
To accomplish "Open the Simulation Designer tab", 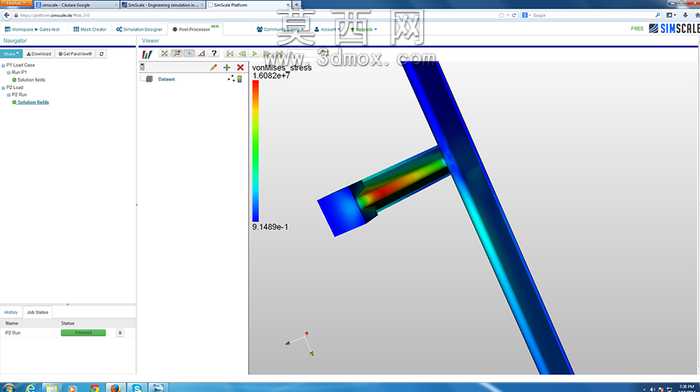I will pos(139,29).
